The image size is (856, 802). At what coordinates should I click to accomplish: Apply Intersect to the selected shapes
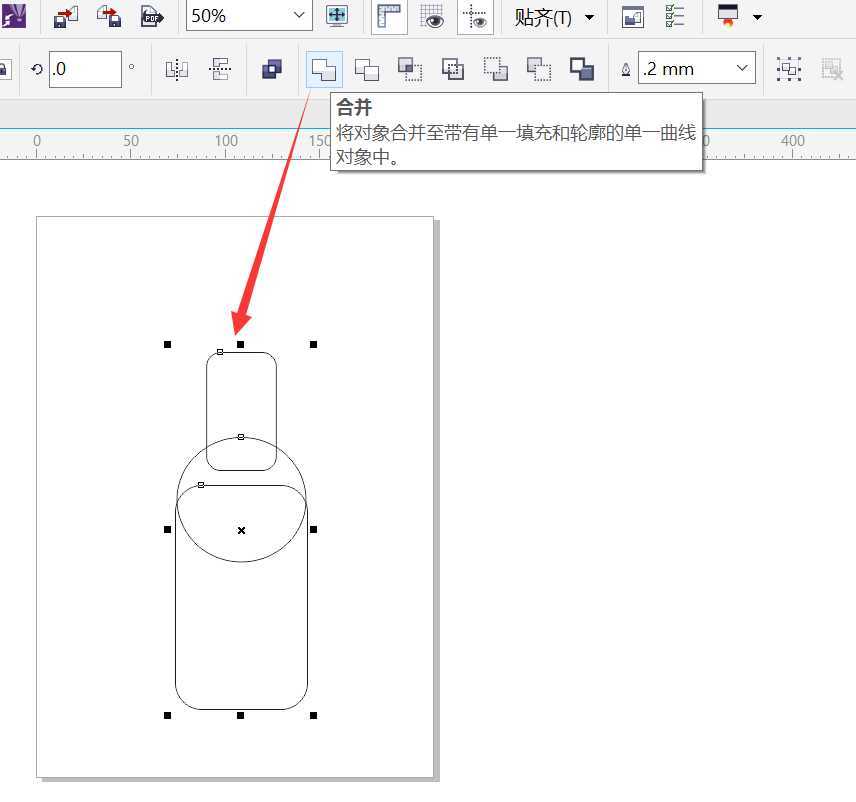(x=410, y=68)
